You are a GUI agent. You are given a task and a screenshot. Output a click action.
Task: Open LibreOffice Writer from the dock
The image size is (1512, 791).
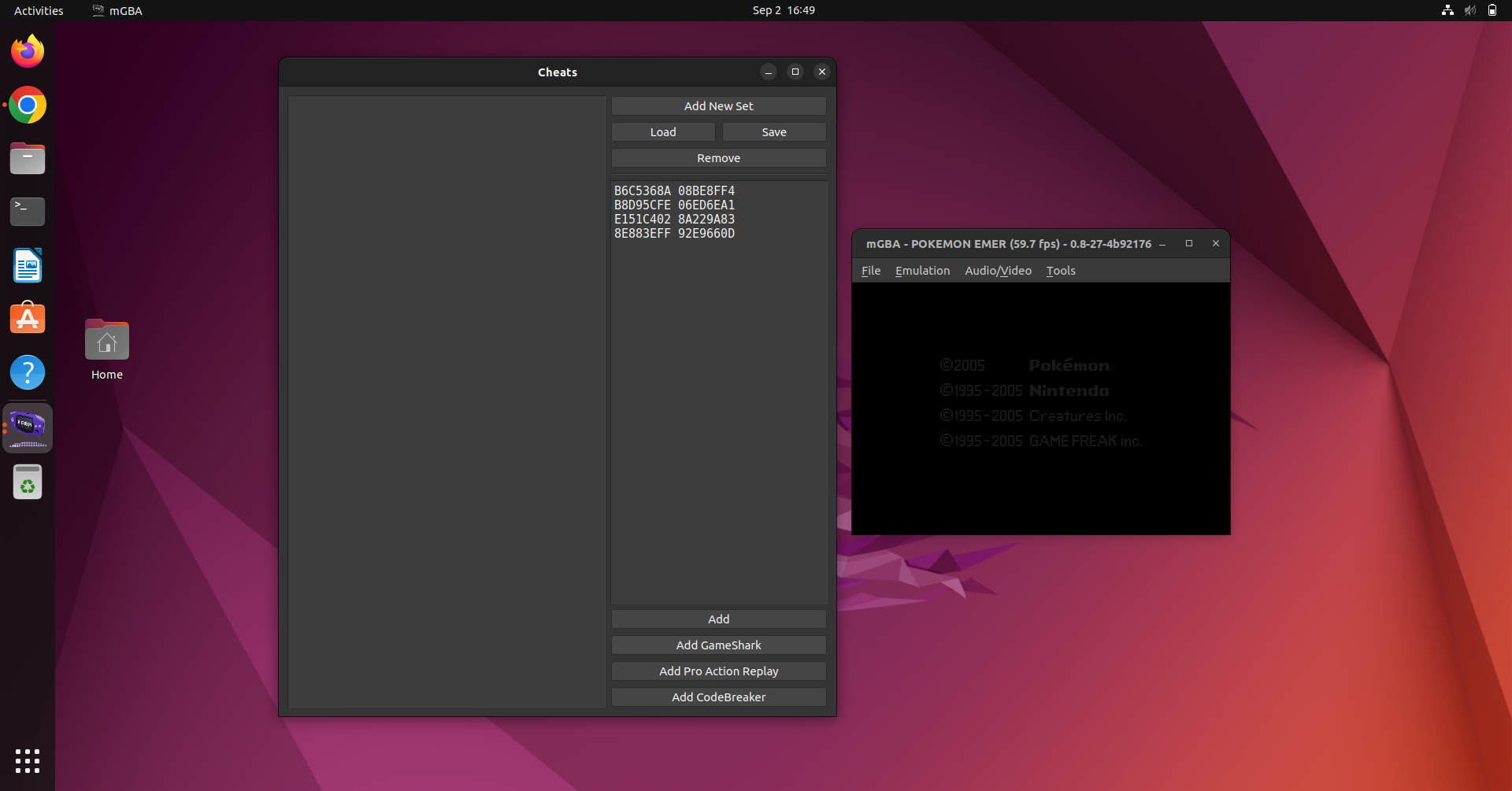[27, 265]
